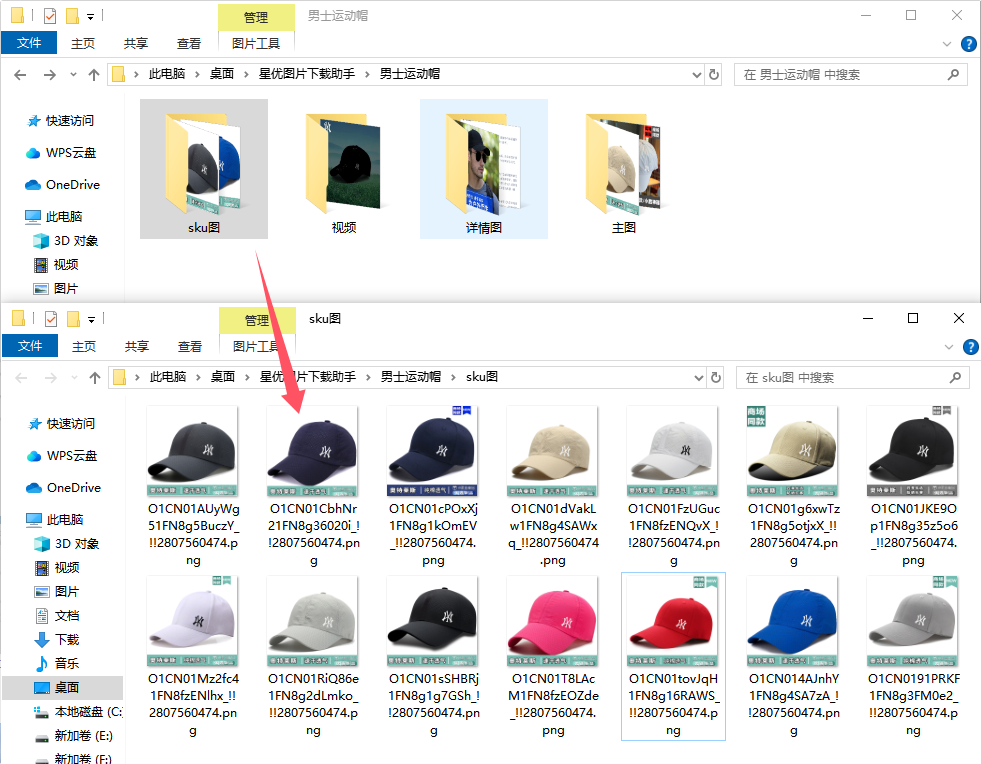Click properties quick-access icon in 男士运动帽 title bar
This screenshot has width=981, height=764.
click(x=49, y=16)
